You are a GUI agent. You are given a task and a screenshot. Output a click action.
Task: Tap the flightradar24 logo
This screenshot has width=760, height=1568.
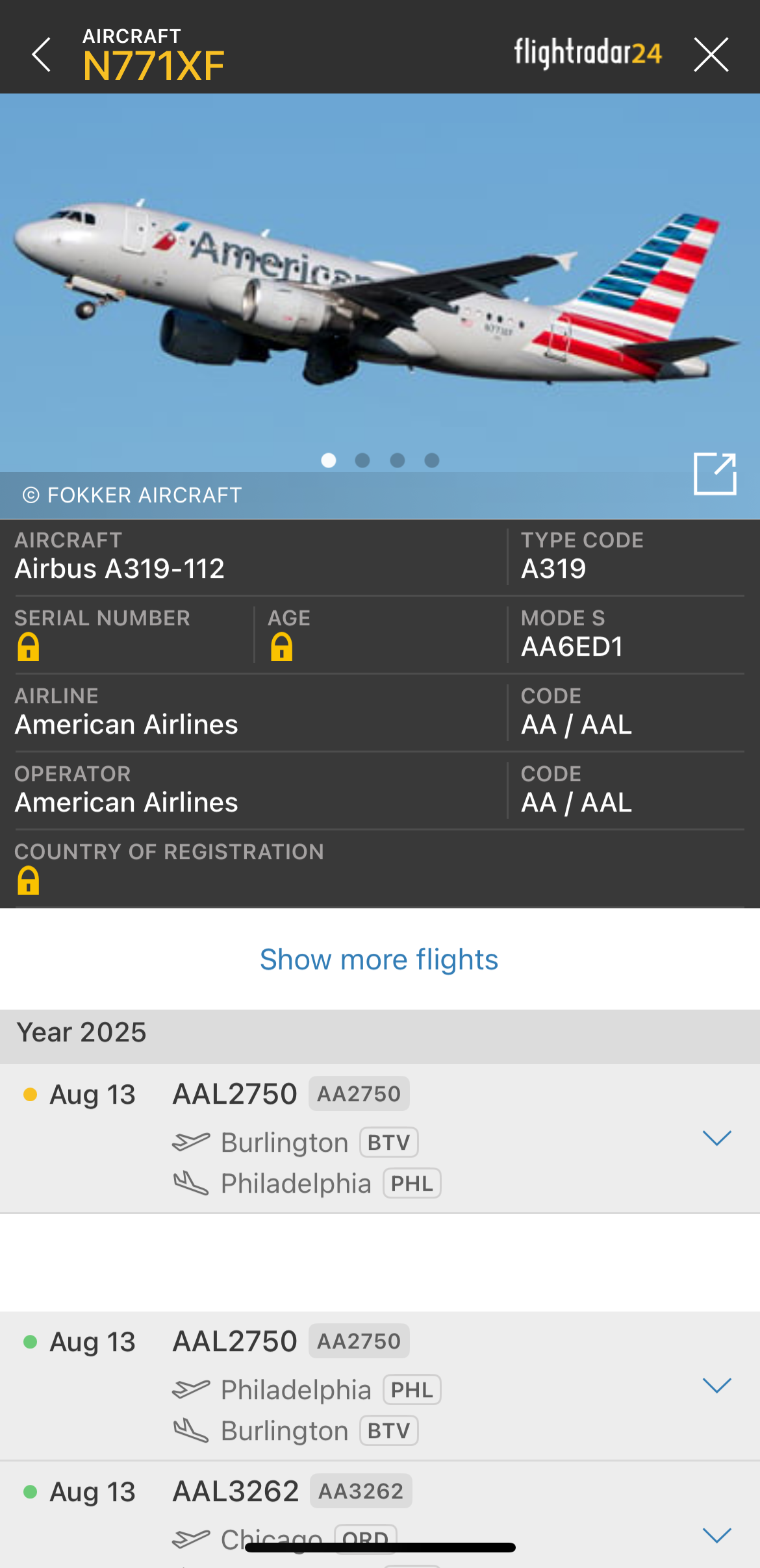tap(588, 53)
